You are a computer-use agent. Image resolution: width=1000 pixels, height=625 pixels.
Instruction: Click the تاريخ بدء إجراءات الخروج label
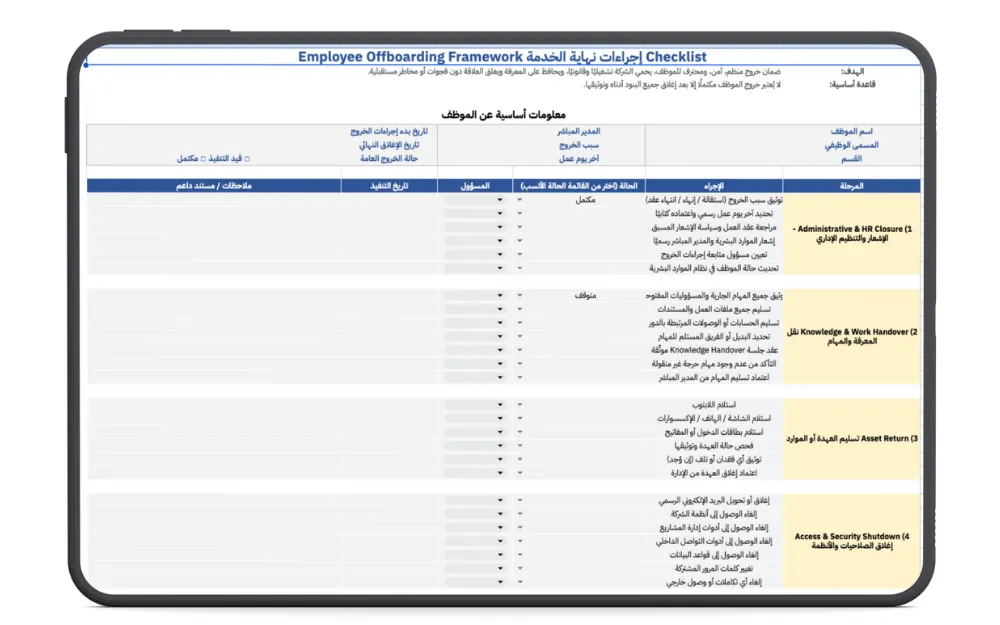(389, 131)
